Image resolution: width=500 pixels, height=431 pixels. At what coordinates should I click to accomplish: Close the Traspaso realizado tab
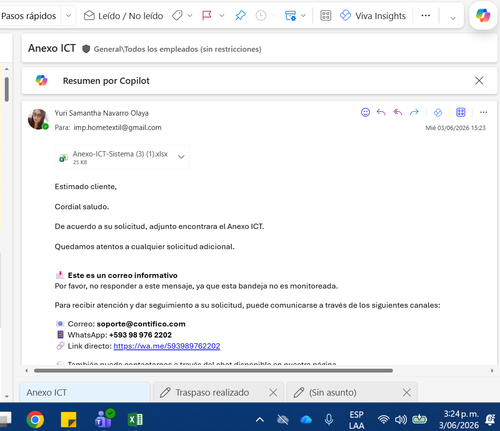coord(273,393)
